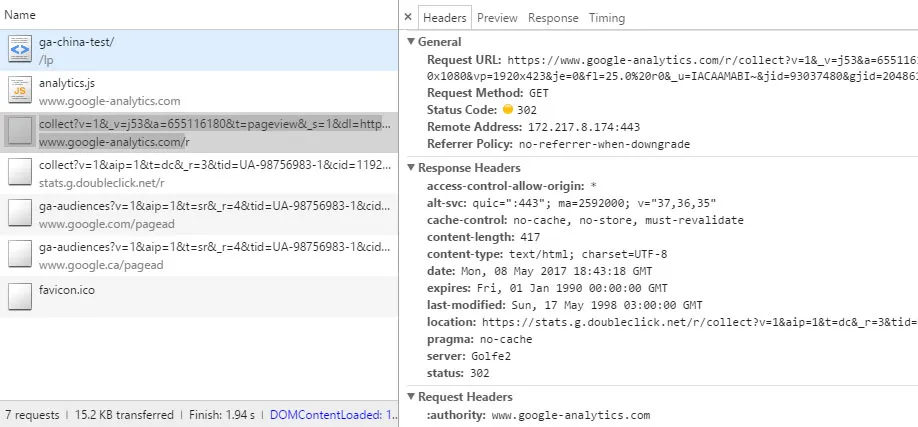This screenshot has width=918, height=427.
Task: Click the location header doubleclick URL
Action: 700,322
